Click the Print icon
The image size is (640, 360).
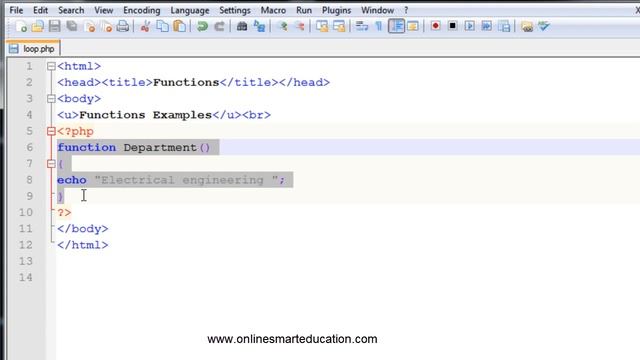(123, 27)
